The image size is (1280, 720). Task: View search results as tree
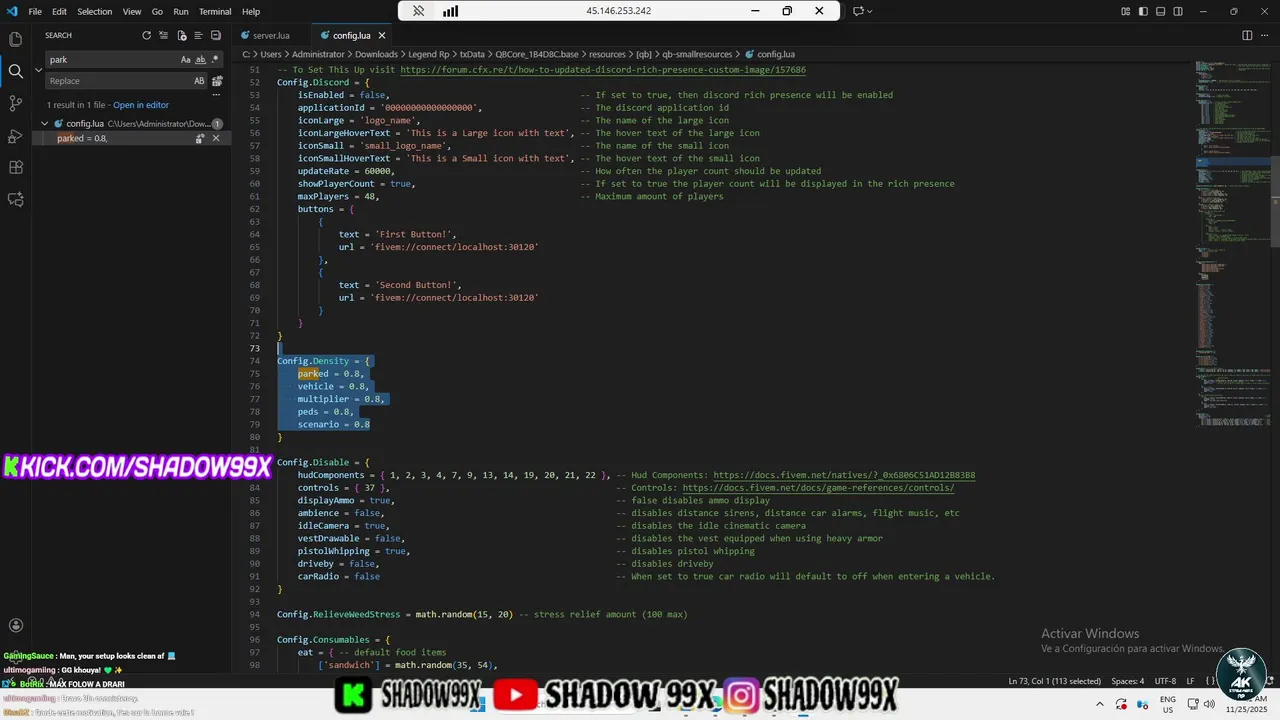pyautogui.click(x=200, y=35)
